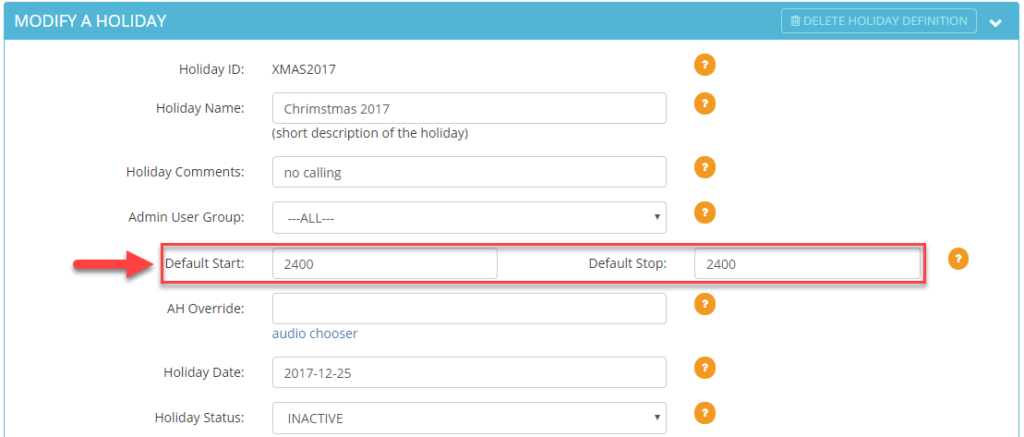Click Delete Holiday Definition button
Image resolution: width=1024 pixels, height=437 pixels.
(x=879, y=21)
